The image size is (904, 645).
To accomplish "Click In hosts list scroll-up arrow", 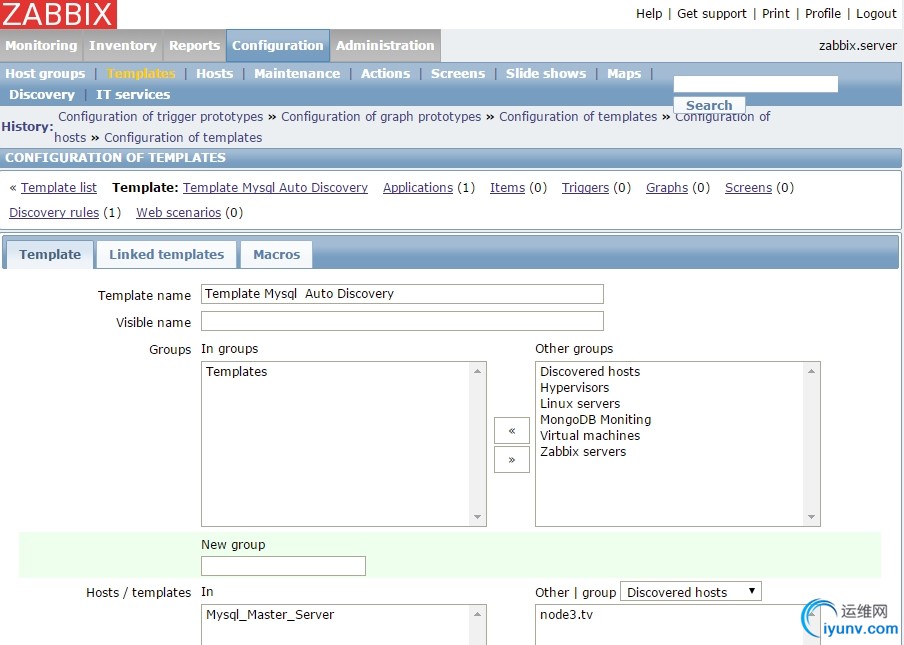I will pyautogui.click(x=477, y=614).
